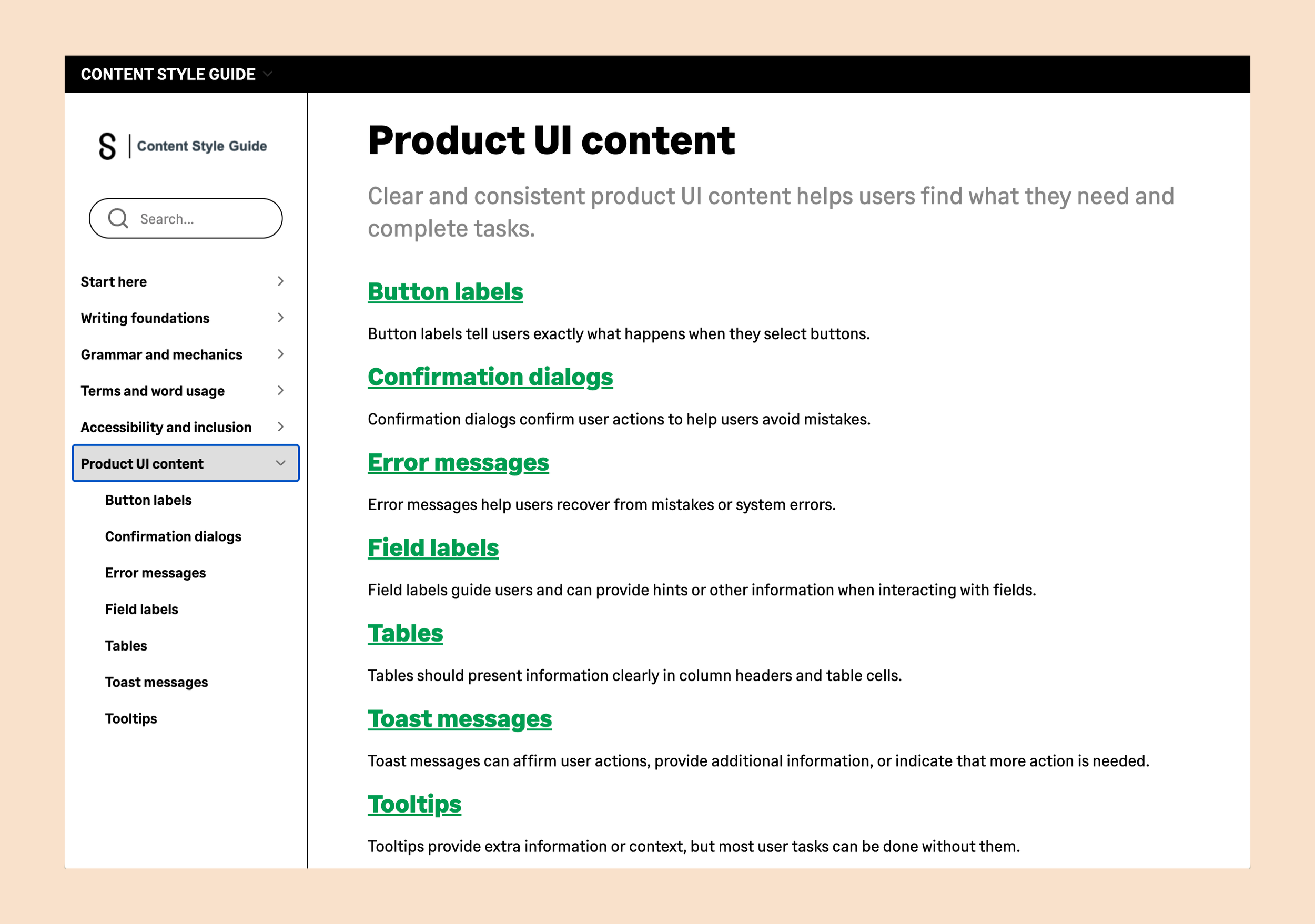This screenshot has width=1315, height=924.
Task: Expand Terms and word usage chevron
Action: (280, 390)
